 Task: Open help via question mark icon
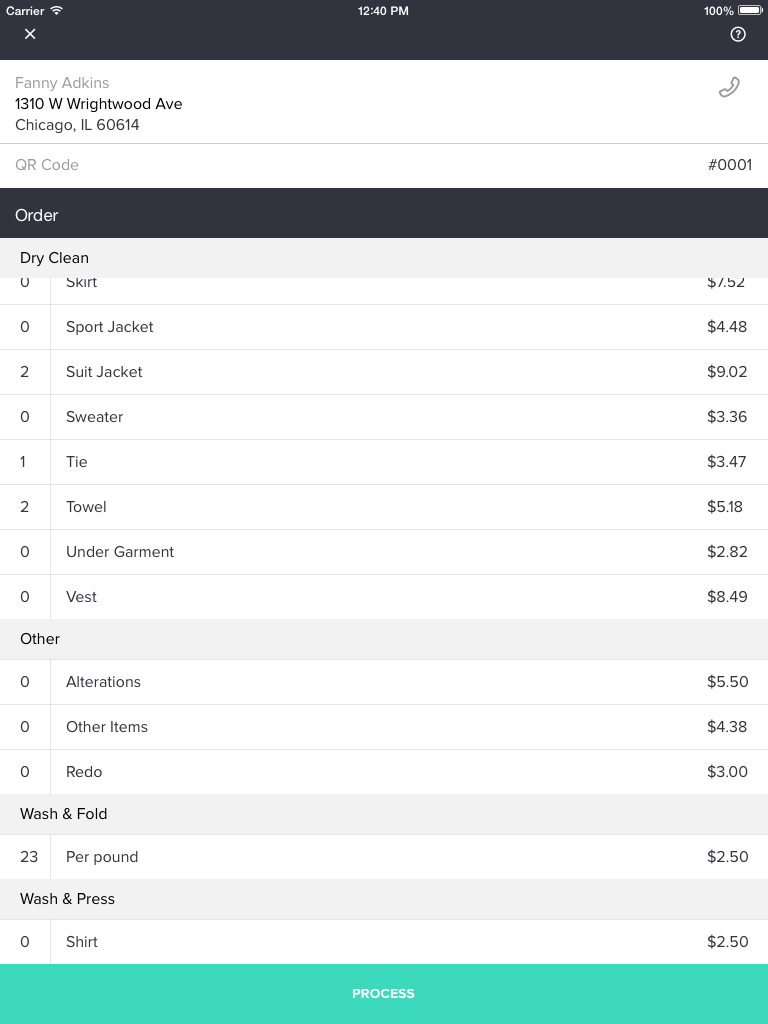(x=738, y=35)
